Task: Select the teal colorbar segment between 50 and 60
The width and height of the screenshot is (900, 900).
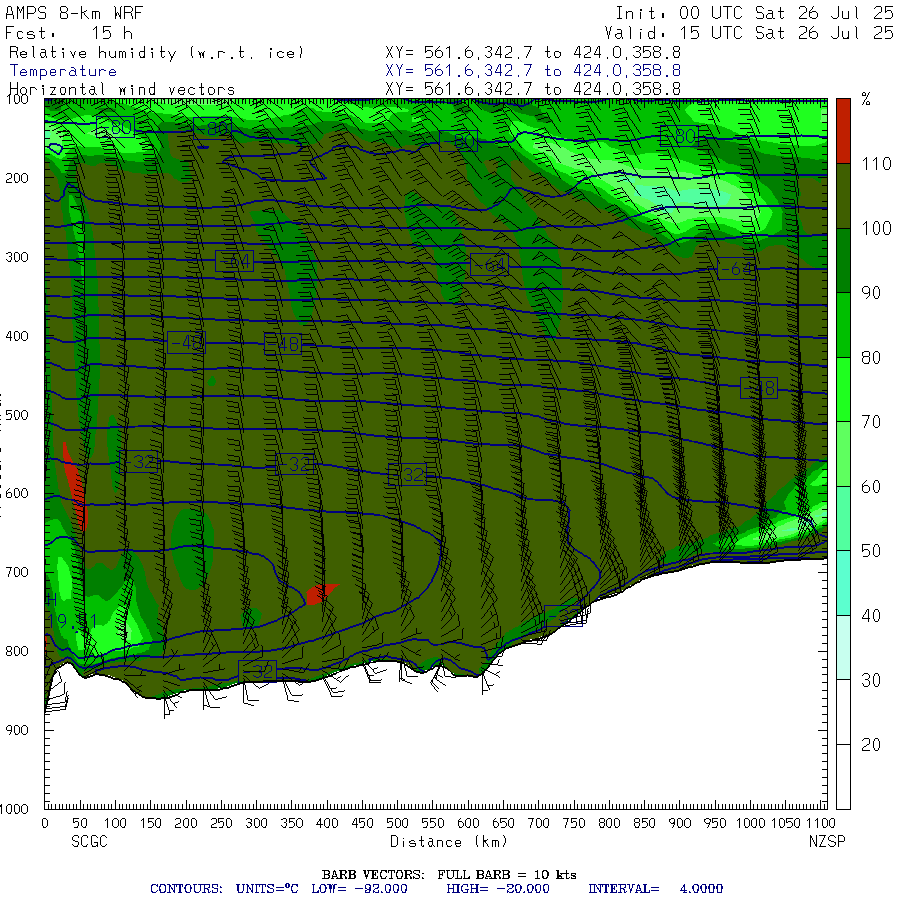Action: tap(843, 518)
